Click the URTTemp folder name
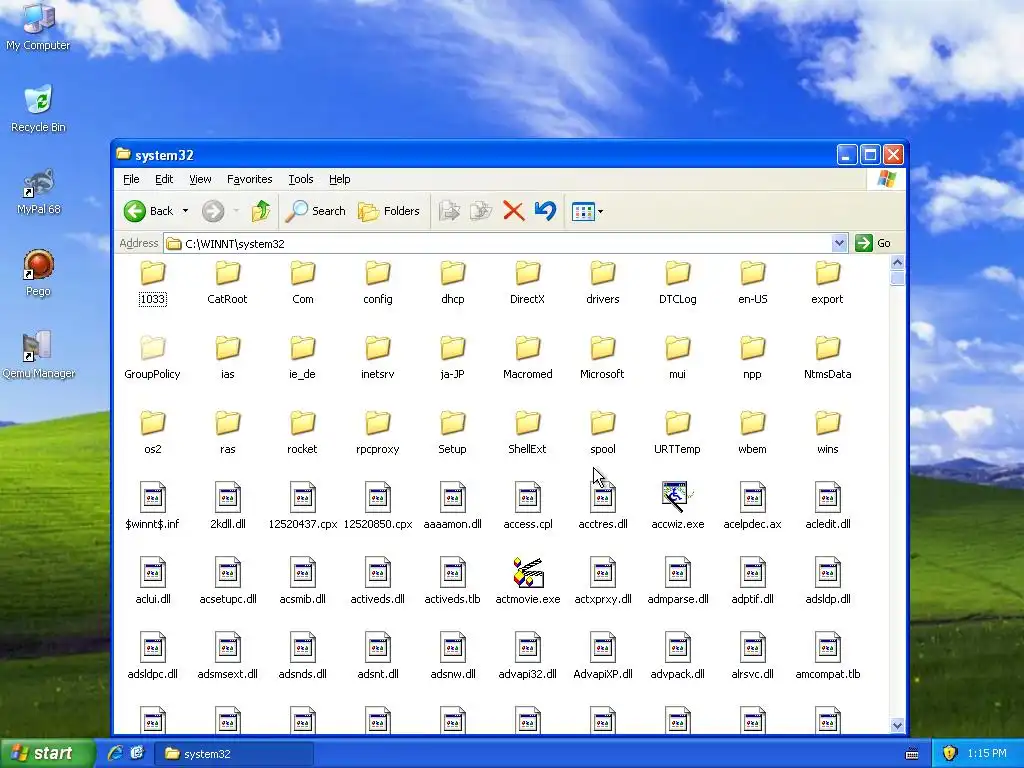 tap(677, 449)
